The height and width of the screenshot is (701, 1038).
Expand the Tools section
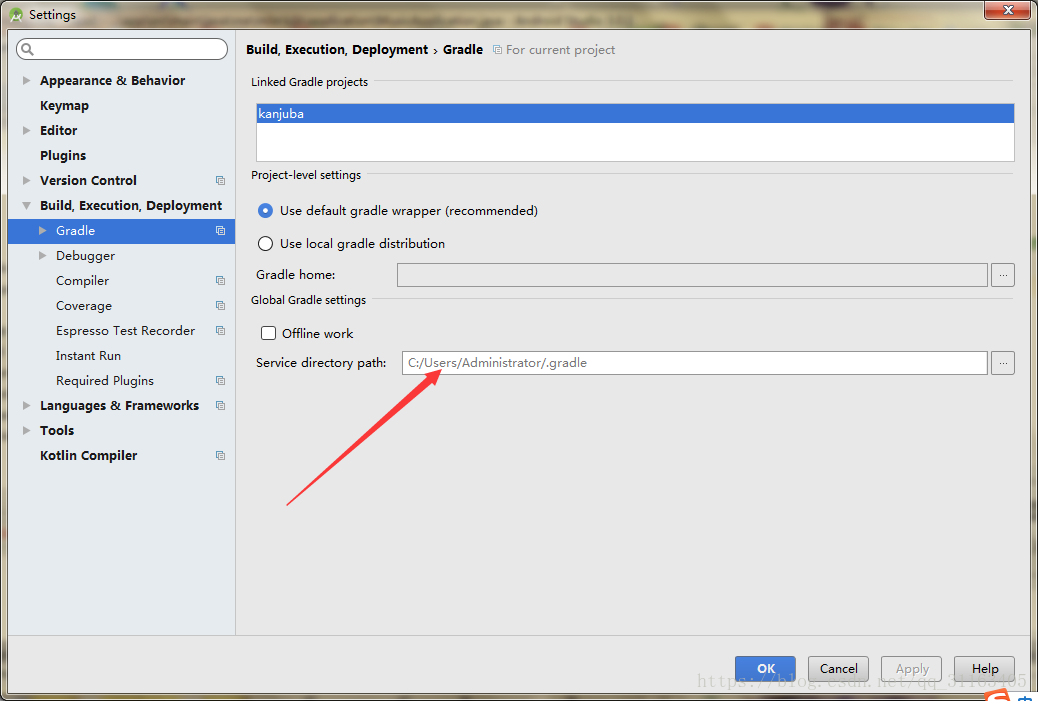point(25,430)
